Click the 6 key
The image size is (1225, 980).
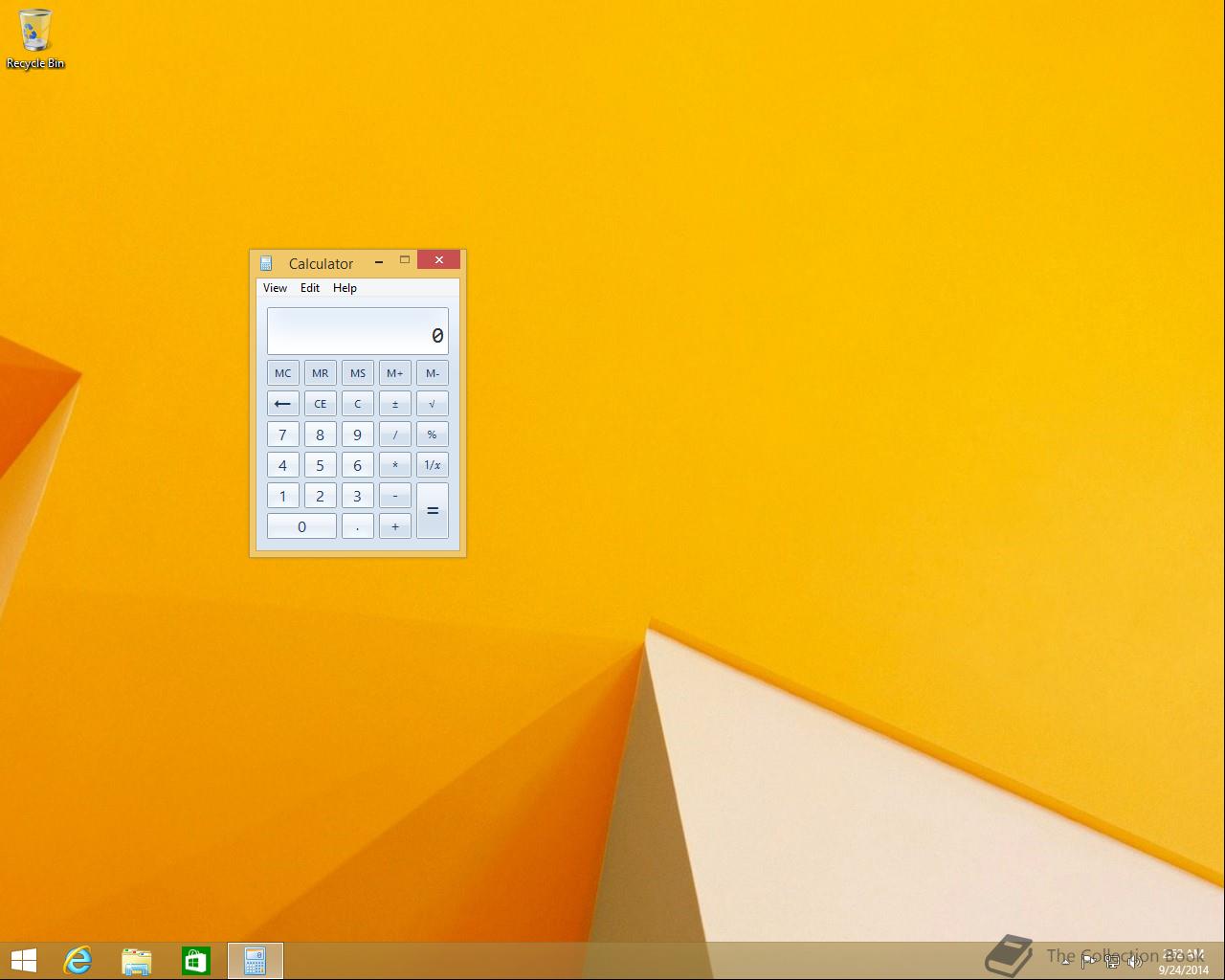point(358,465)
